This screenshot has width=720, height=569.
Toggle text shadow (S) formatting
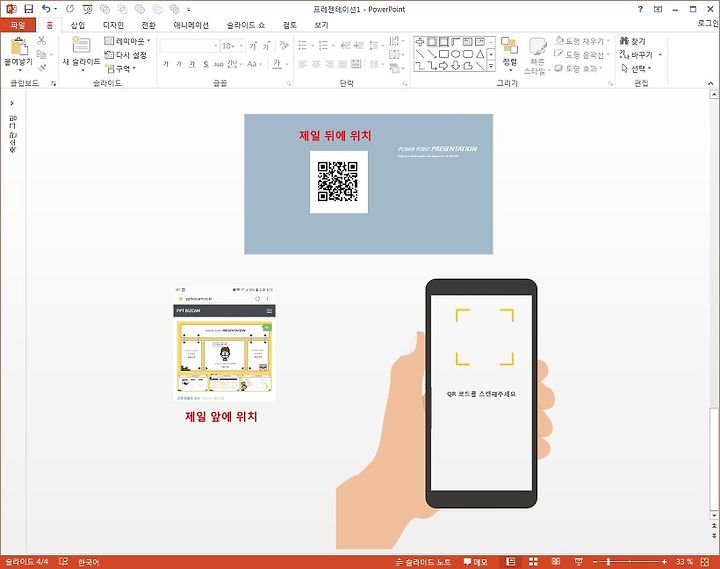[206, 64]
